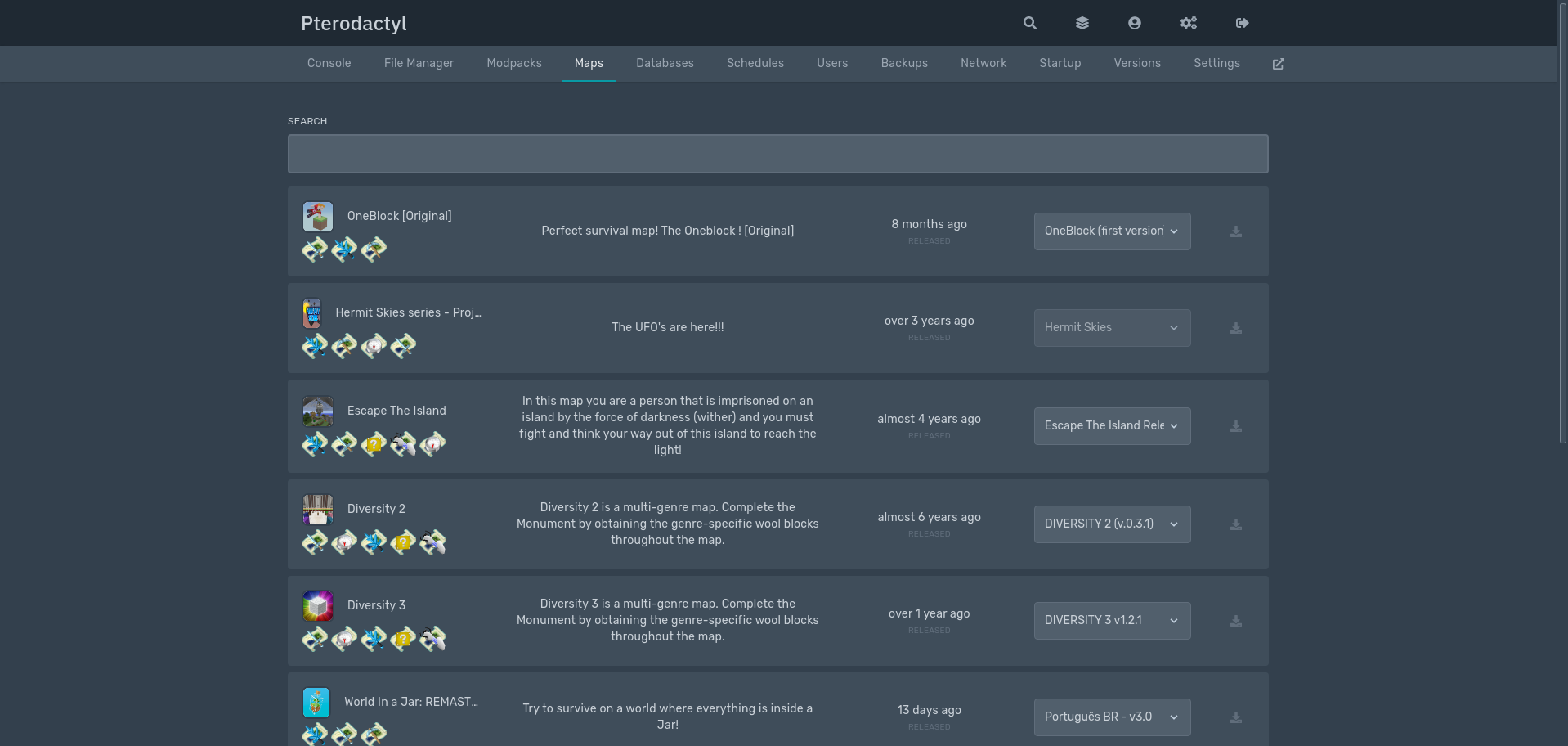Switch to the Modpacks tab
The height and width of the screenshot is (746, 1568).
[x=513, y=63]
